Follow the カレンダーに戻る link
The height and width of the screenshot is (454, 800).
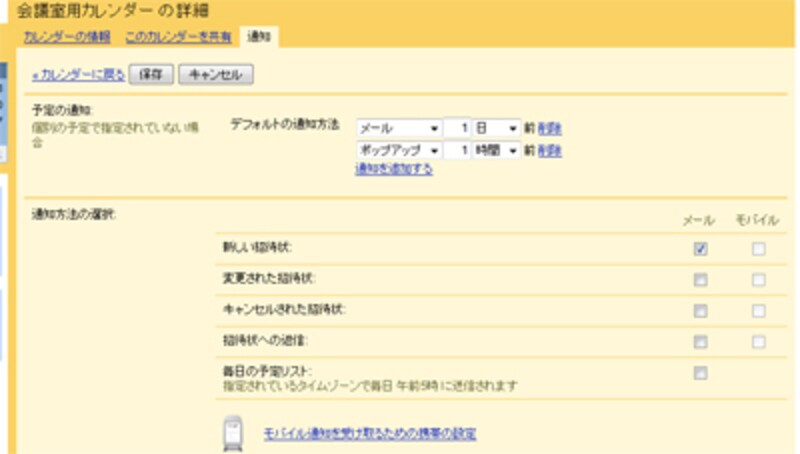(78, 75)
